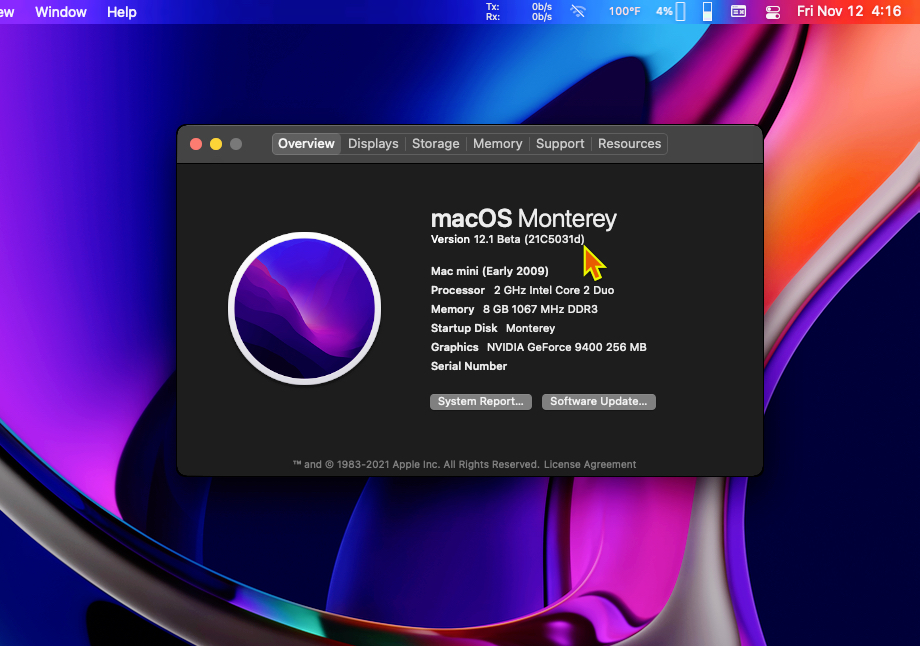
Task: Minimize the About This Mac window
Action: pyautogui.click(x=216, y=144)
